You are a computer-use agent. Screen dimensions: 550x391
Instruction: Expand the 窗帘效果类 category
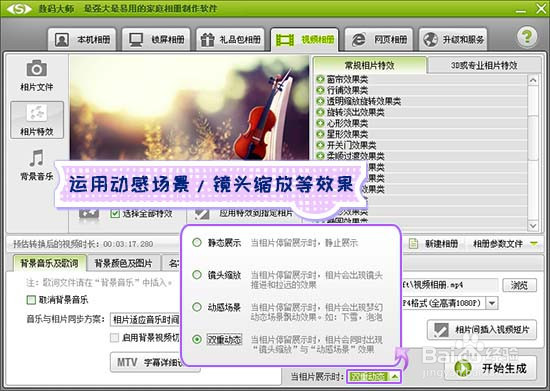pos(320,79)
